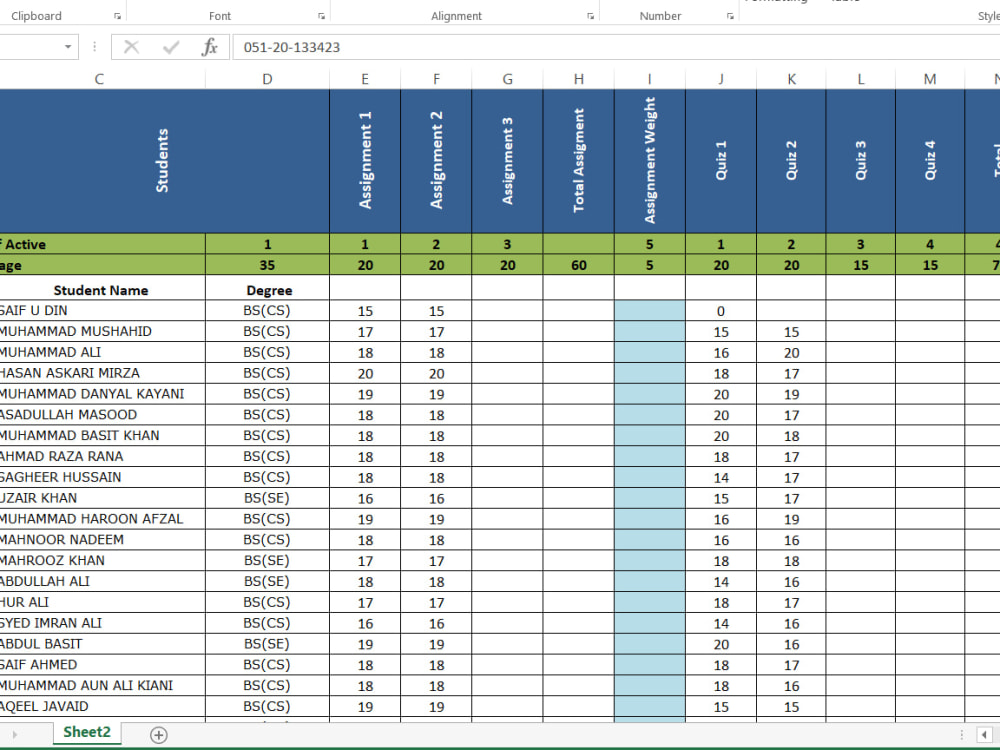Select the MUHAMMAD MUSHAHID name cell
Image resolution: width=1000 pixels, height=750 pixels.
click(102, 332)
